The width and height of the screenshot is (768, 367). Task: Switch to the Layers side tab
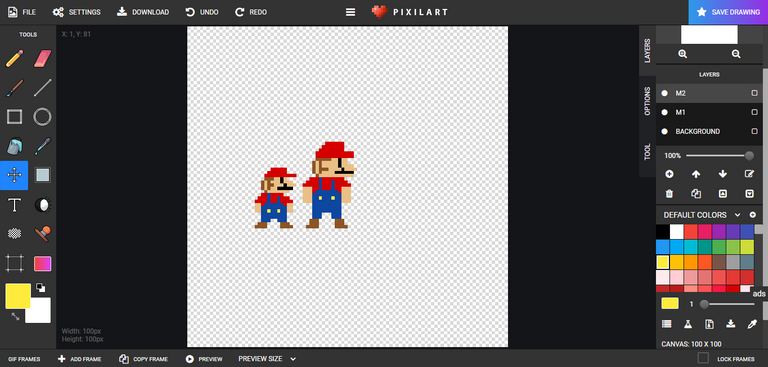[x=648, y=51]
